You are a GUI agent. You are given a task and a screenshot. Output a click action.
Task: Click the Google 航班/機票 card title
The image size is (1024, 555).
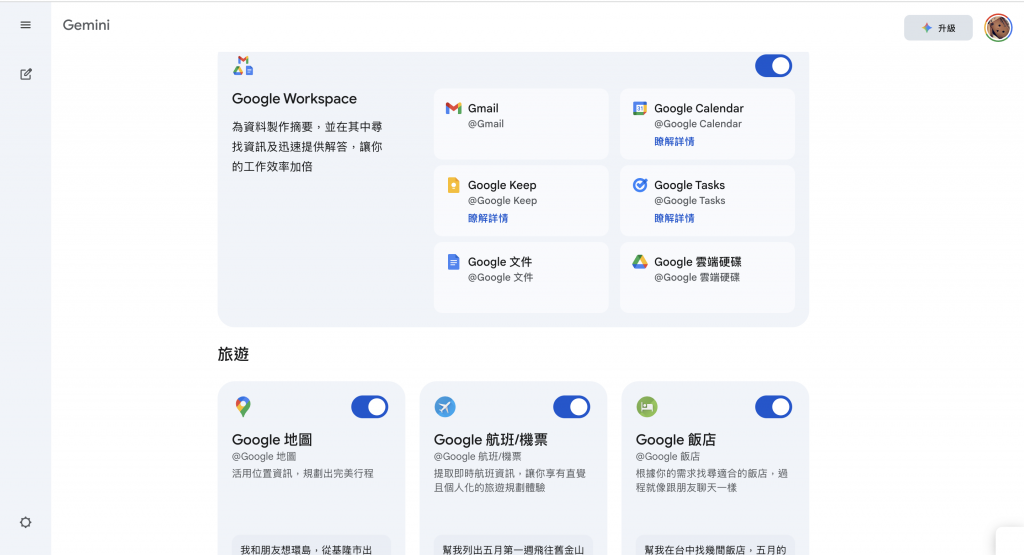tap(490, 440)
